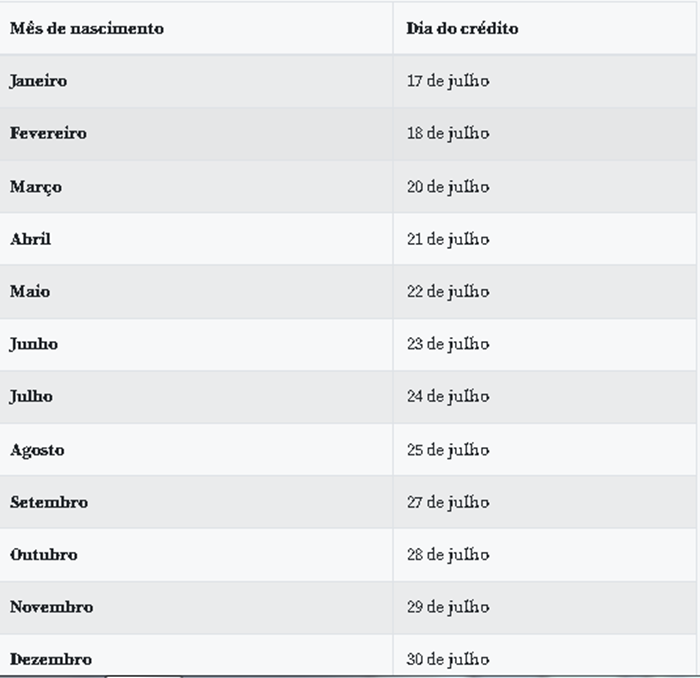Click the '23 de julho' date cell
The height and width of the screenshot is (678, 700).
point(448,344)
